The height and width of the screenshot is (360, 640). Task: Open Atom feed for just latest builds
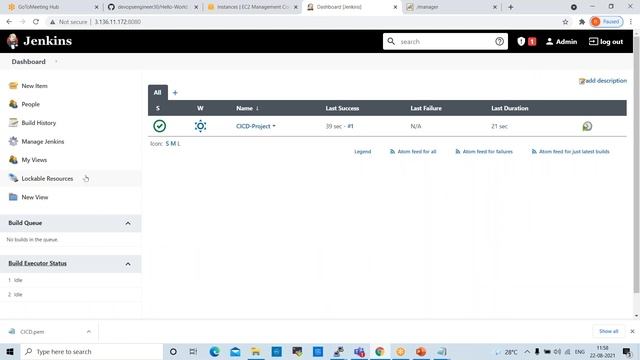coord(571,151)
